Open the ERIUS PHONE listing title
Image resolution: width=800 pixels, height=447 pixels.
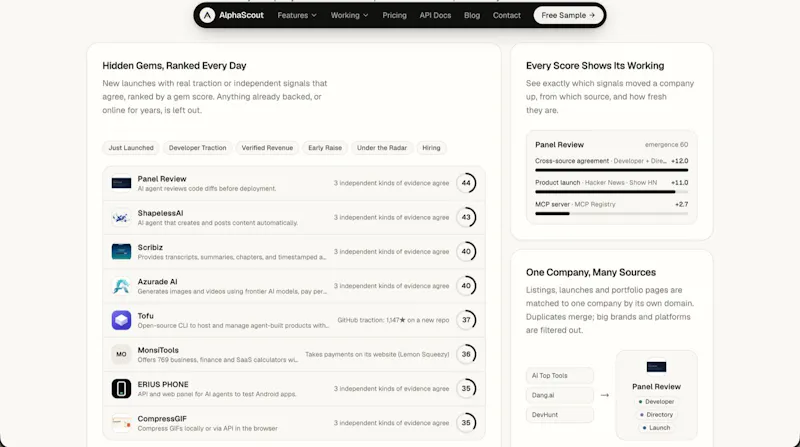[163, 384]
